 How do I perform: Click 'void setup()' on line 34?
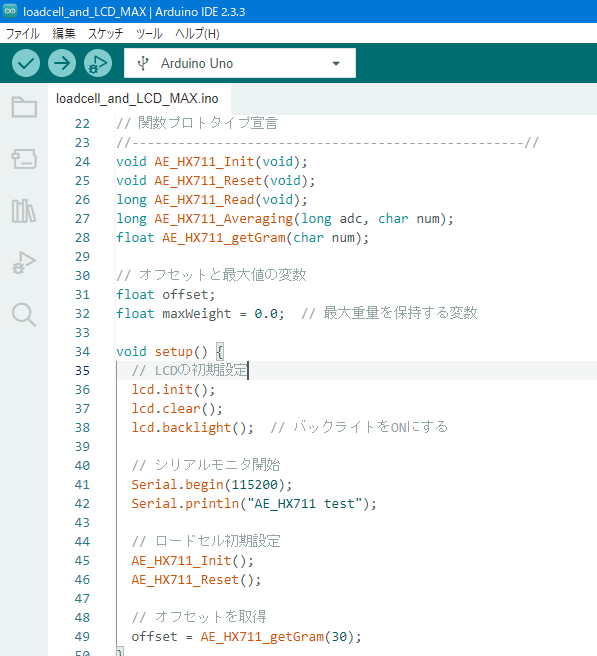pos(162,351)
